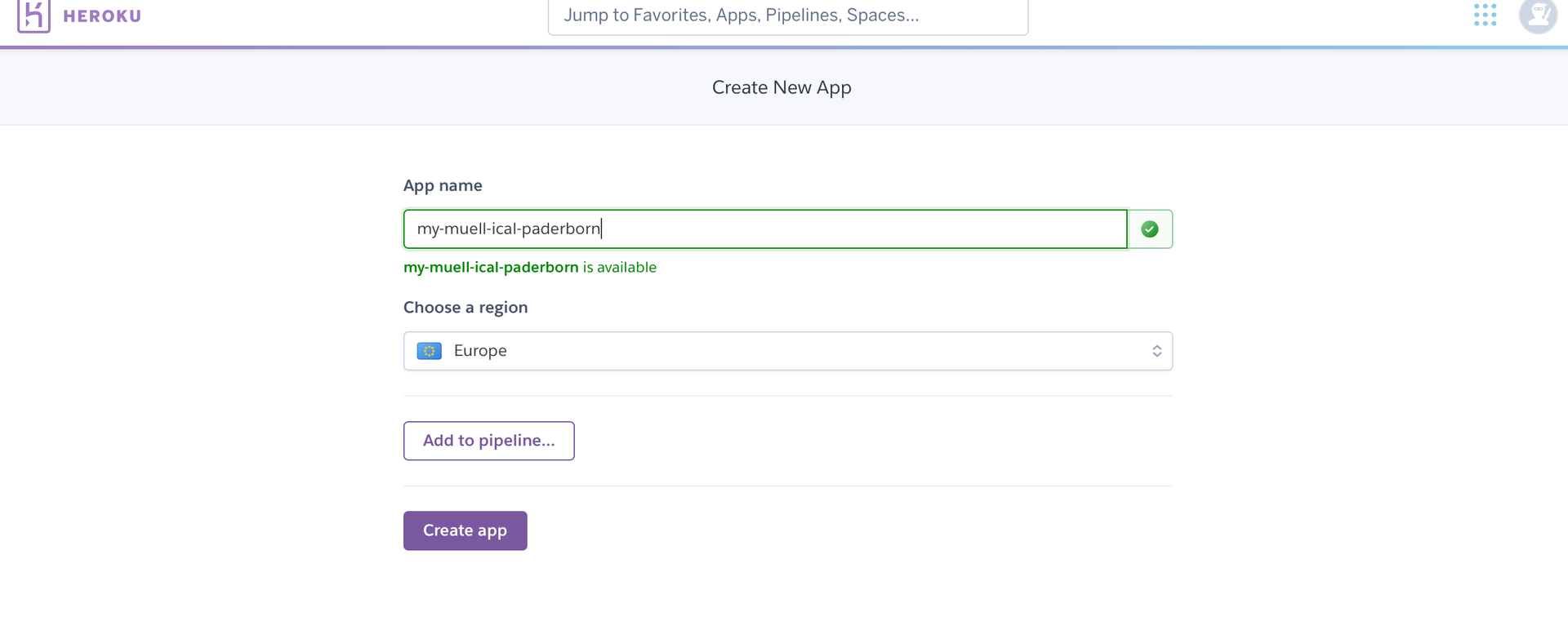Click the HEROKU wordmark text
Viewport: 1568px width, 617px height.
(x=102, y=16)
